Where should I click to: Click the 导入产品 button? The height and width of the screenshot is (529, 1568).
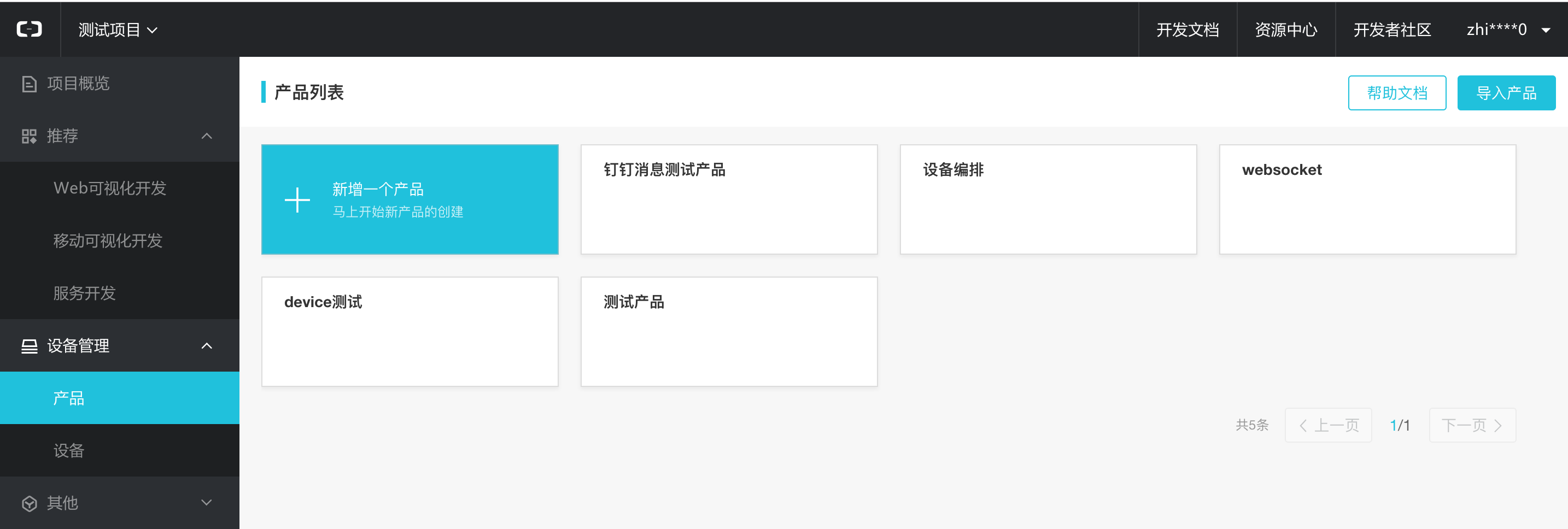click(x=1506, y=93)
